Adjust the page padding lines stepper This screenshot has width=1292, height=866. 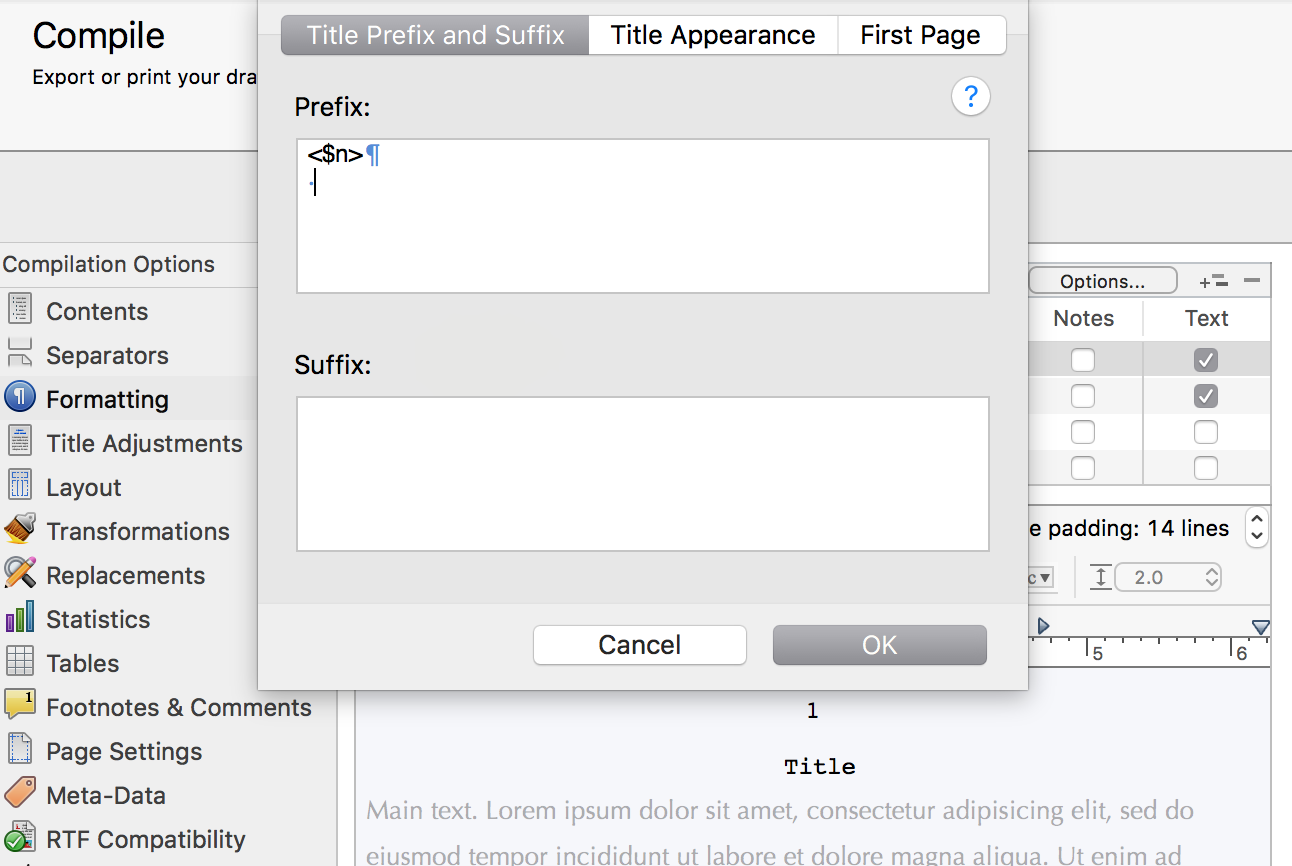(x=1257, y=527)
